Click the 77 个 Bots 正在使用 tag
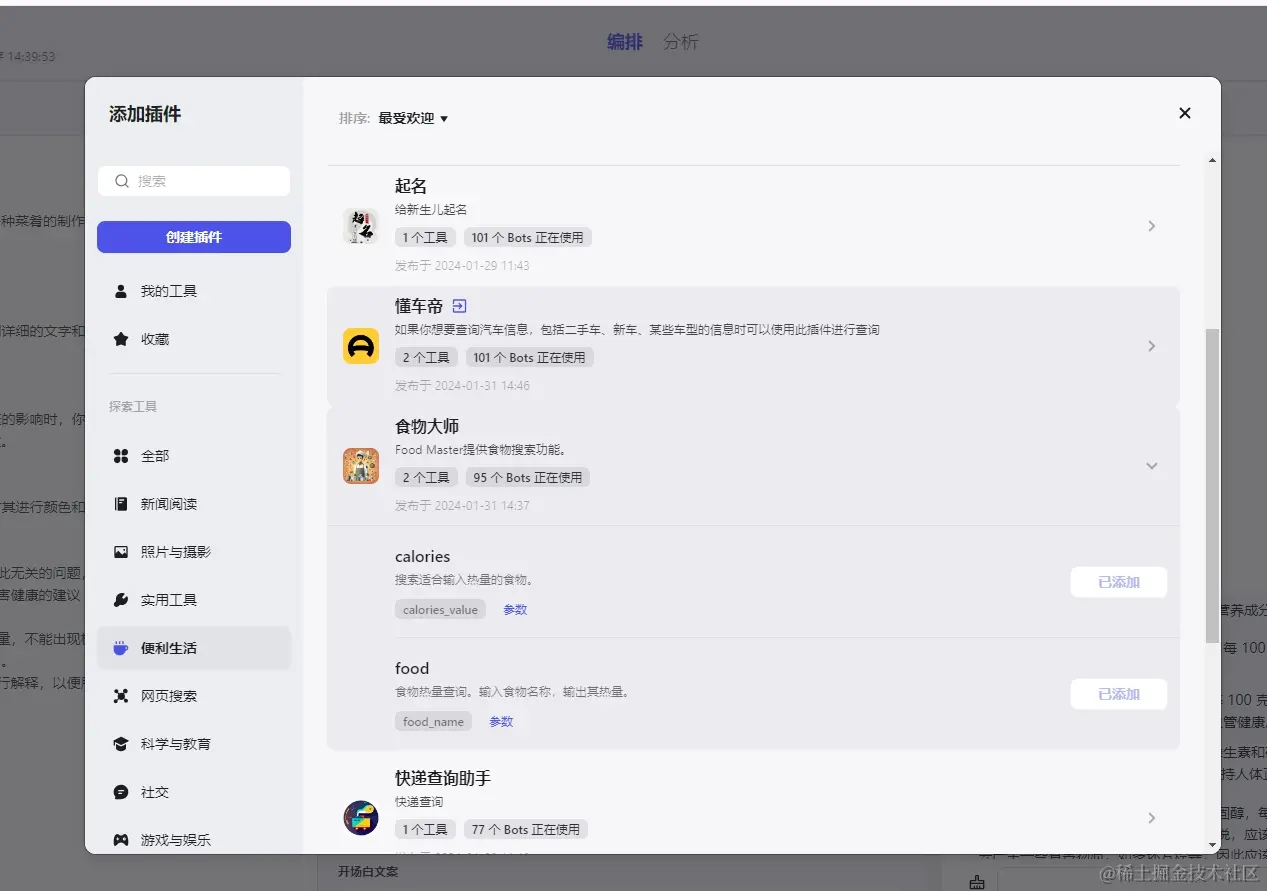The width and height of the screenshot is (1267, 891). (526, 830)
